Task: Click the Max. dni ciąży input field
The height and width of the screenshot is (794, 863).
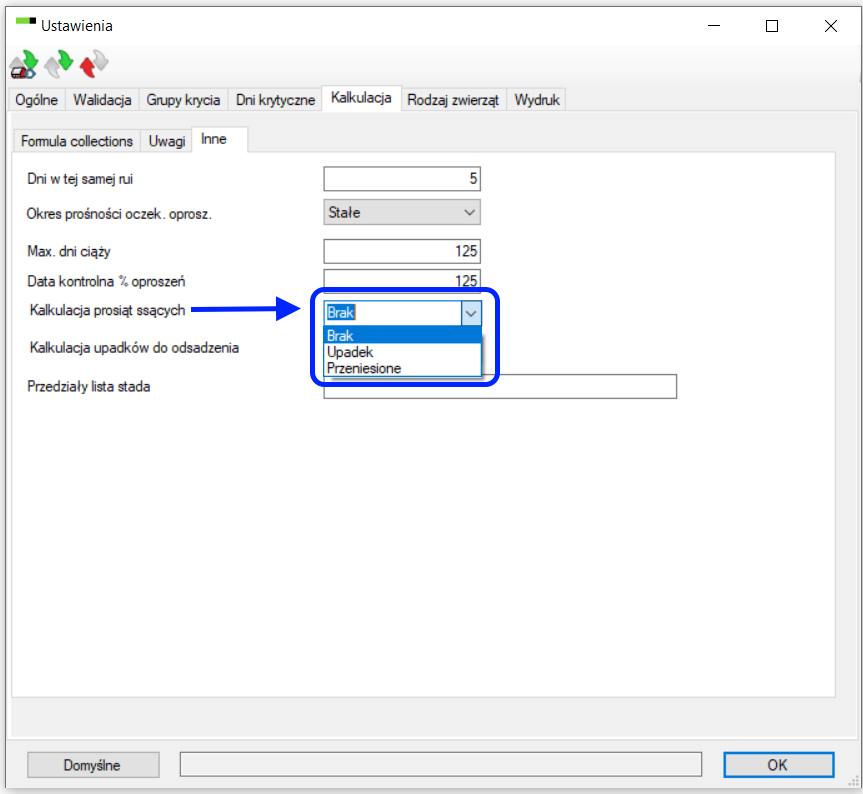Action: click(402, 251)
